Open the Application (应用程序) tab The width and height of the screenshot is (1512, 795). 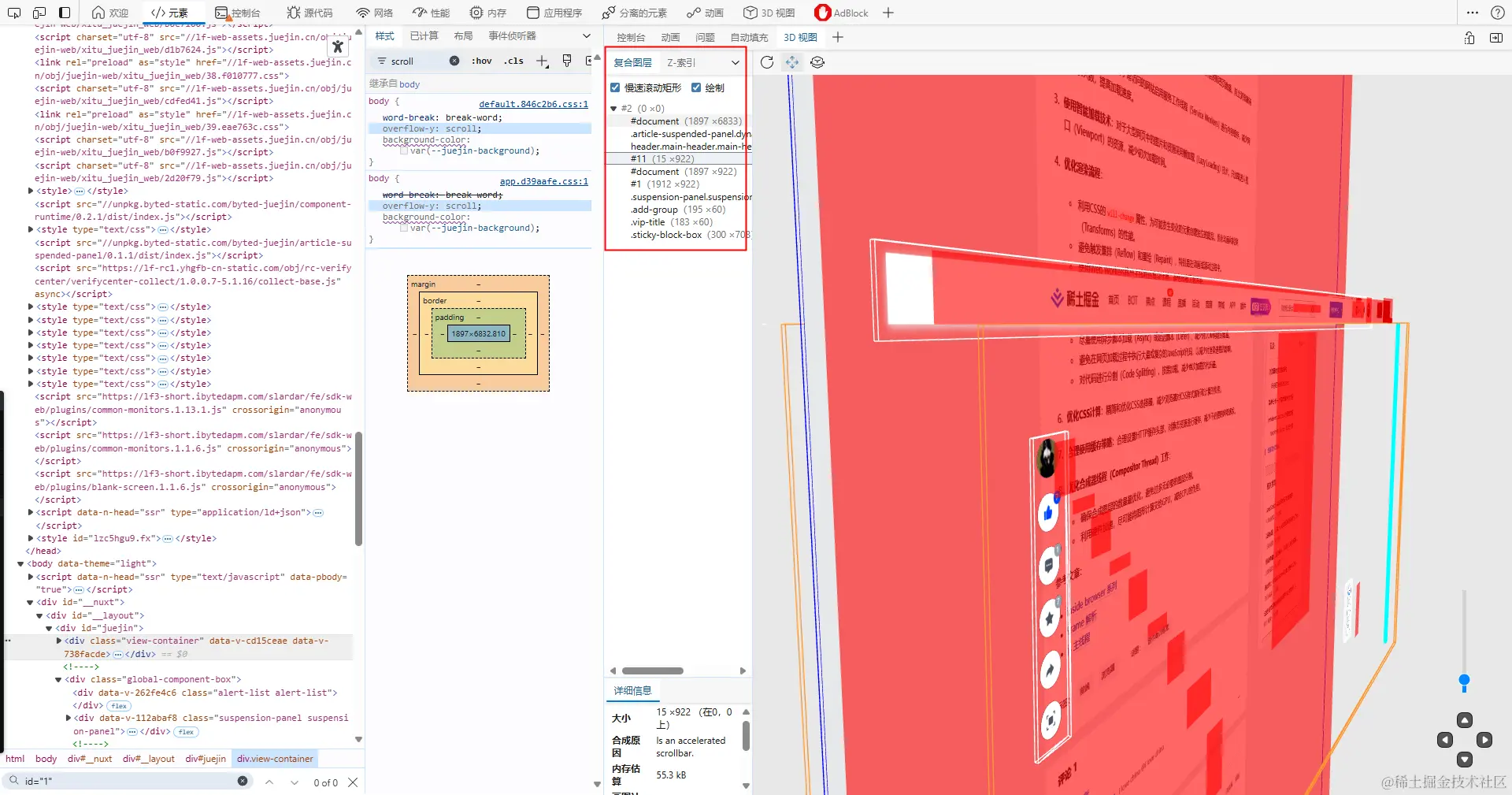[x=554, y=13]
